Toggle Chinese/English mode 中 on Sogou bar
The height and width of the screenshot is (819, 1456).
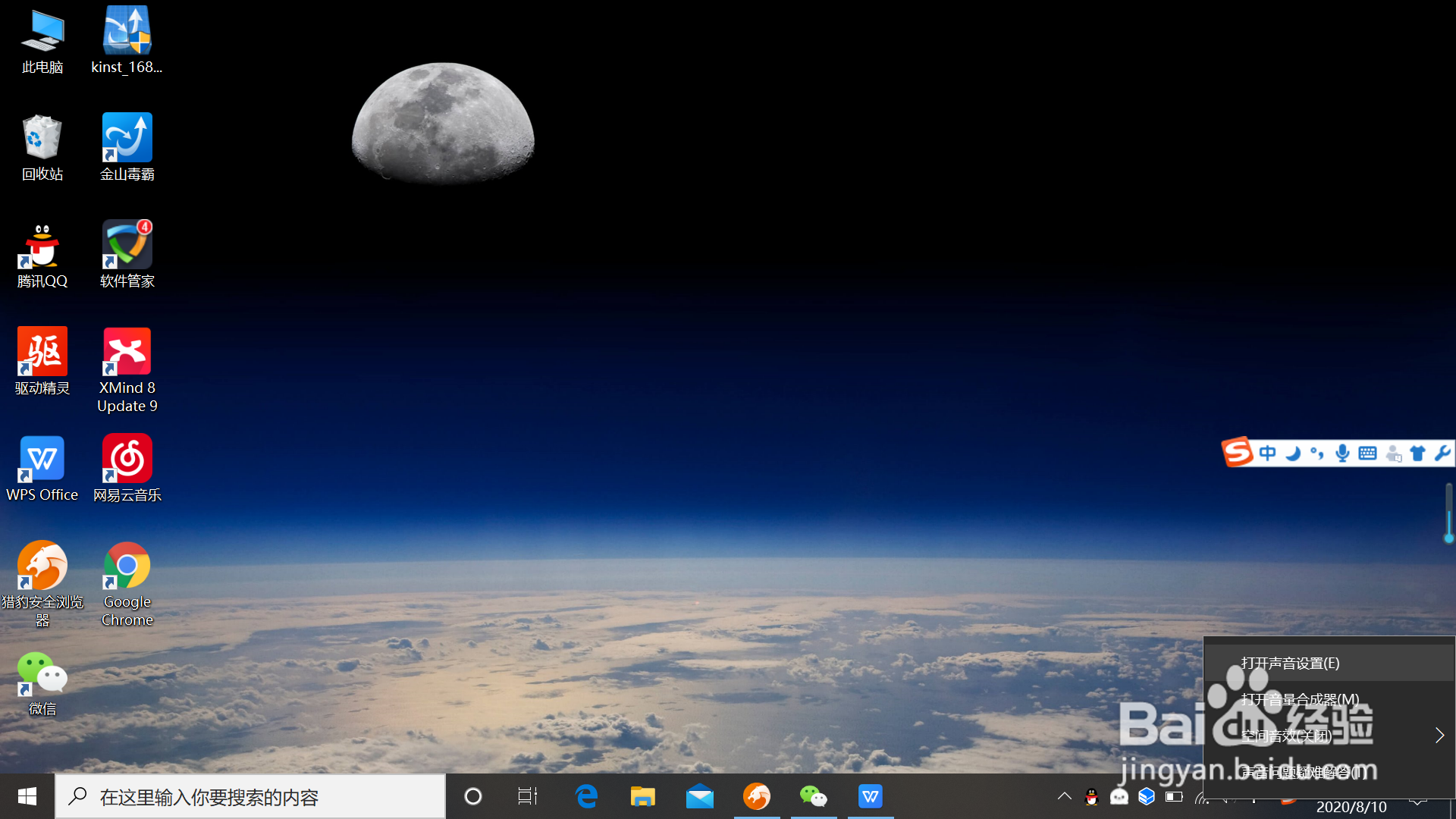[x=1267, y=453]
